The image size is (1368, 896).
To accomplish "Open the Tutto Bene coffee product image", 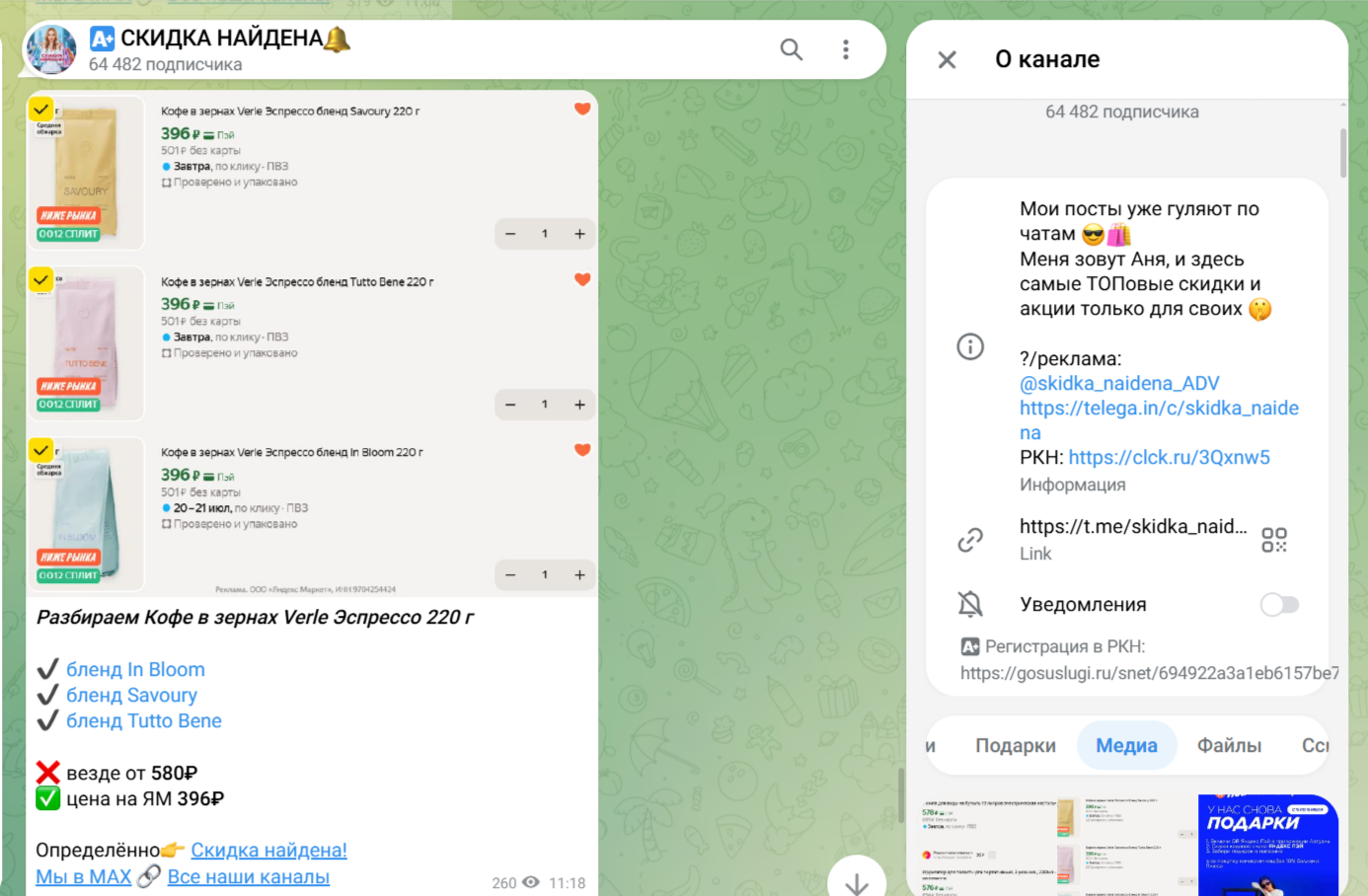I will 86,342.
